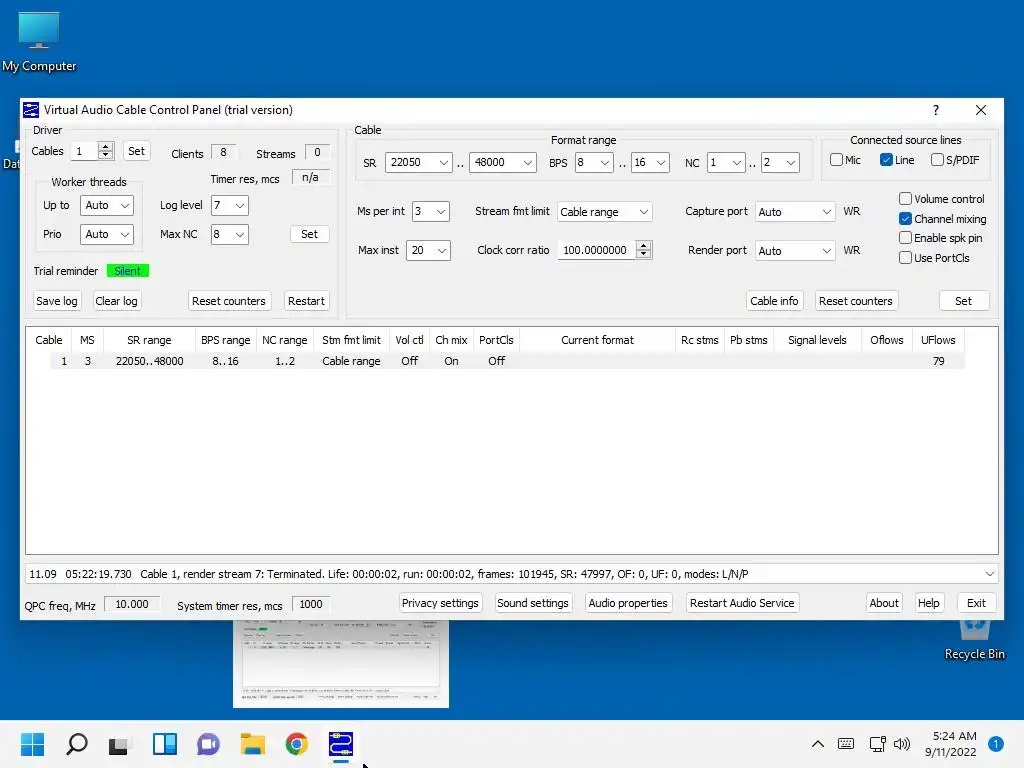Open taskbar Search

76,744
